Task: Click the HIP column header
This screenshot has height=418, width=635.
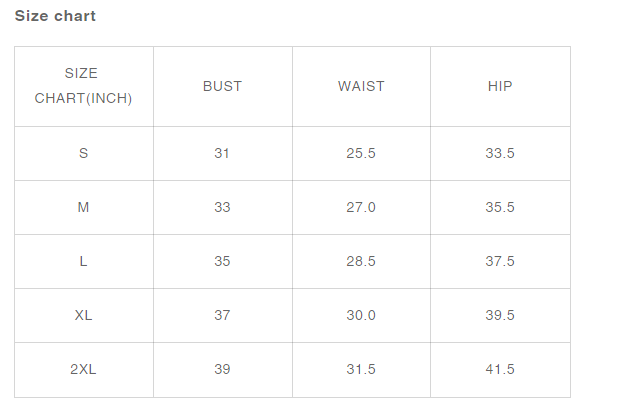Action: [x=500, y=86]
